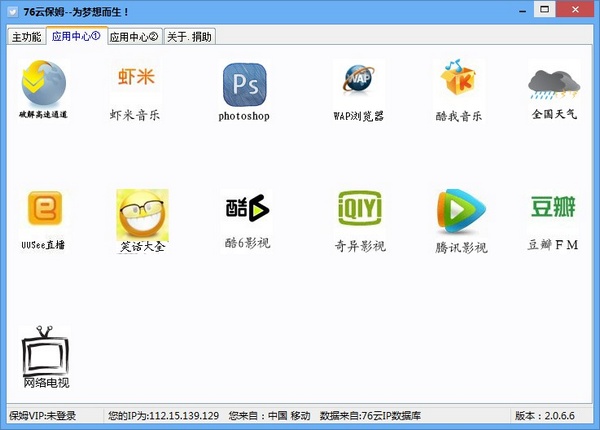Switch to the 应用中心② tab
This screenshot has width=600, height=430.
(x=134, y=37)
